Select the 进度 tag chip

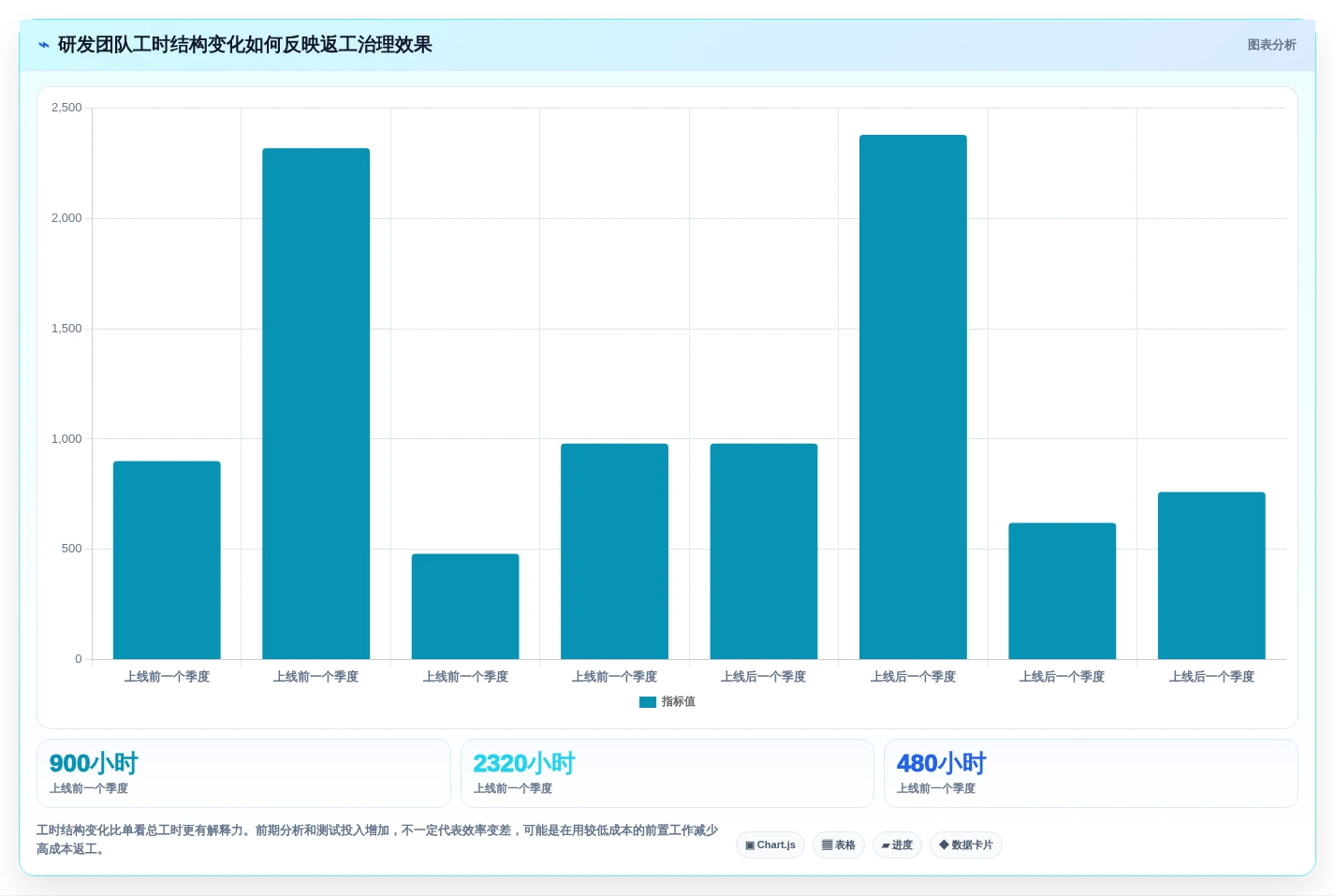point(897,845)
